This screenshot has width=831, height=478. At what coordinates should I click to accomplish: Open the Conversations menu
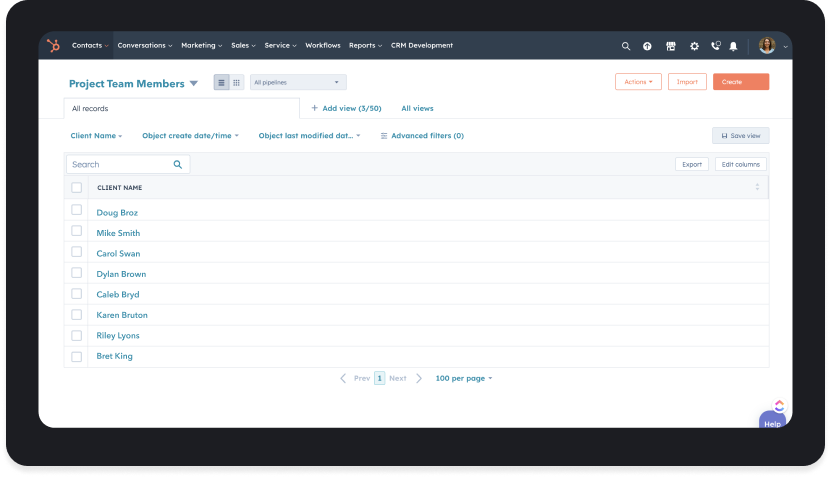pos(145,46)
